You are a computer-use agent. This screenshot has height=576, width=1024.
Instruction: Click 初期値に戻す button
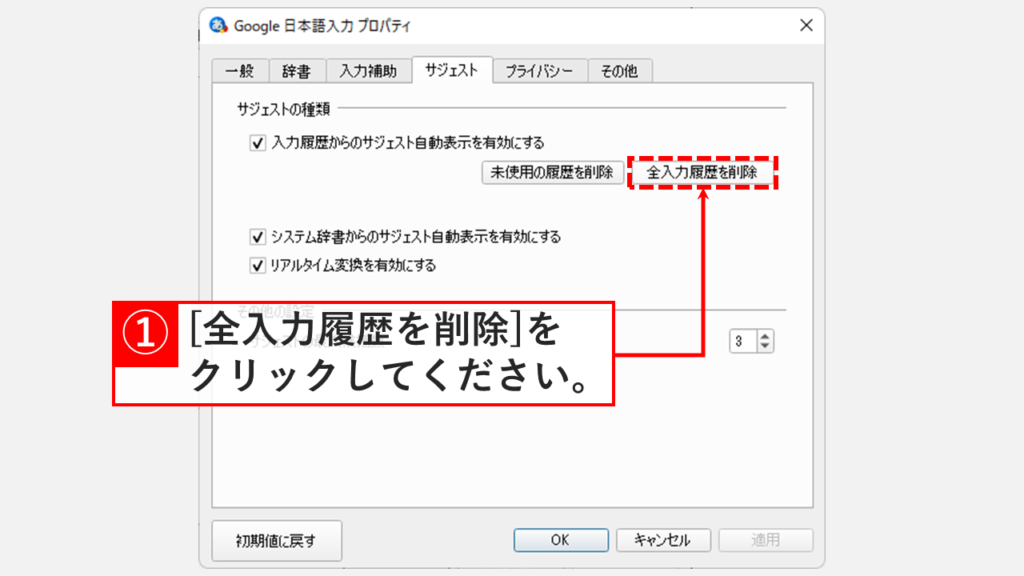point(277,541)
